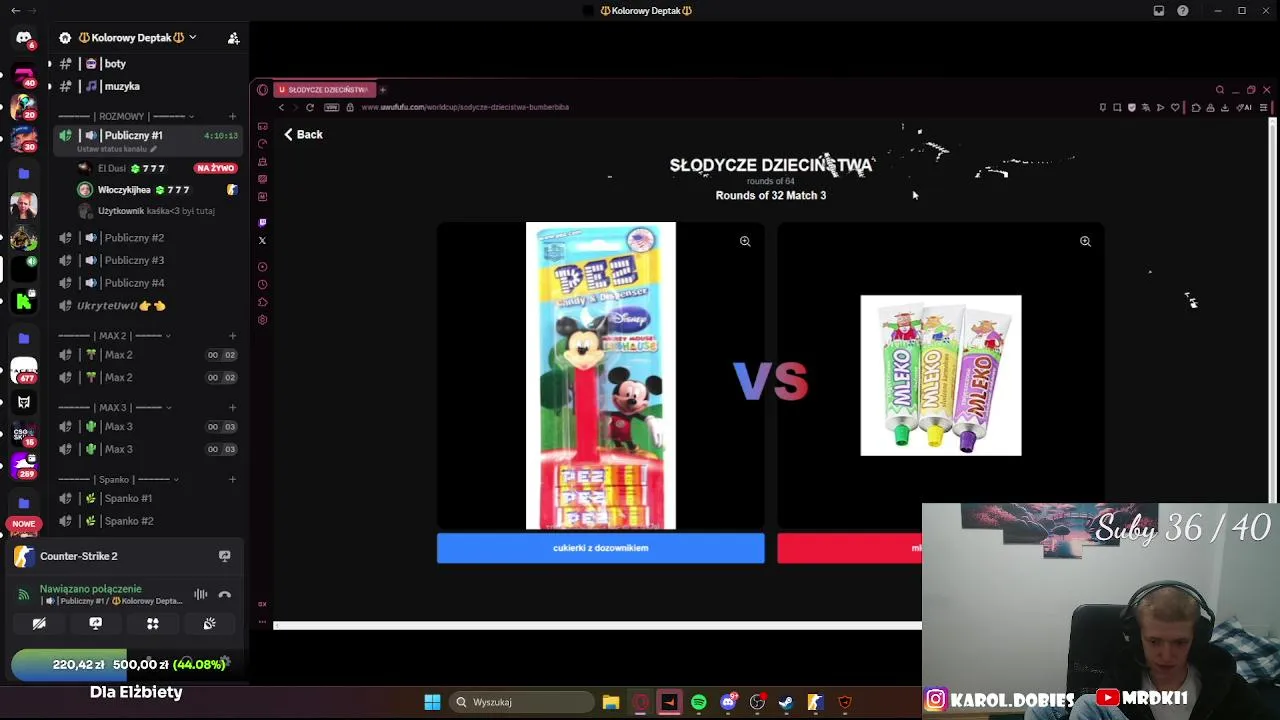The height and width of the screenshot is (720, 1280).
Task: Open Steam from the taskbar
Action: 786,702
